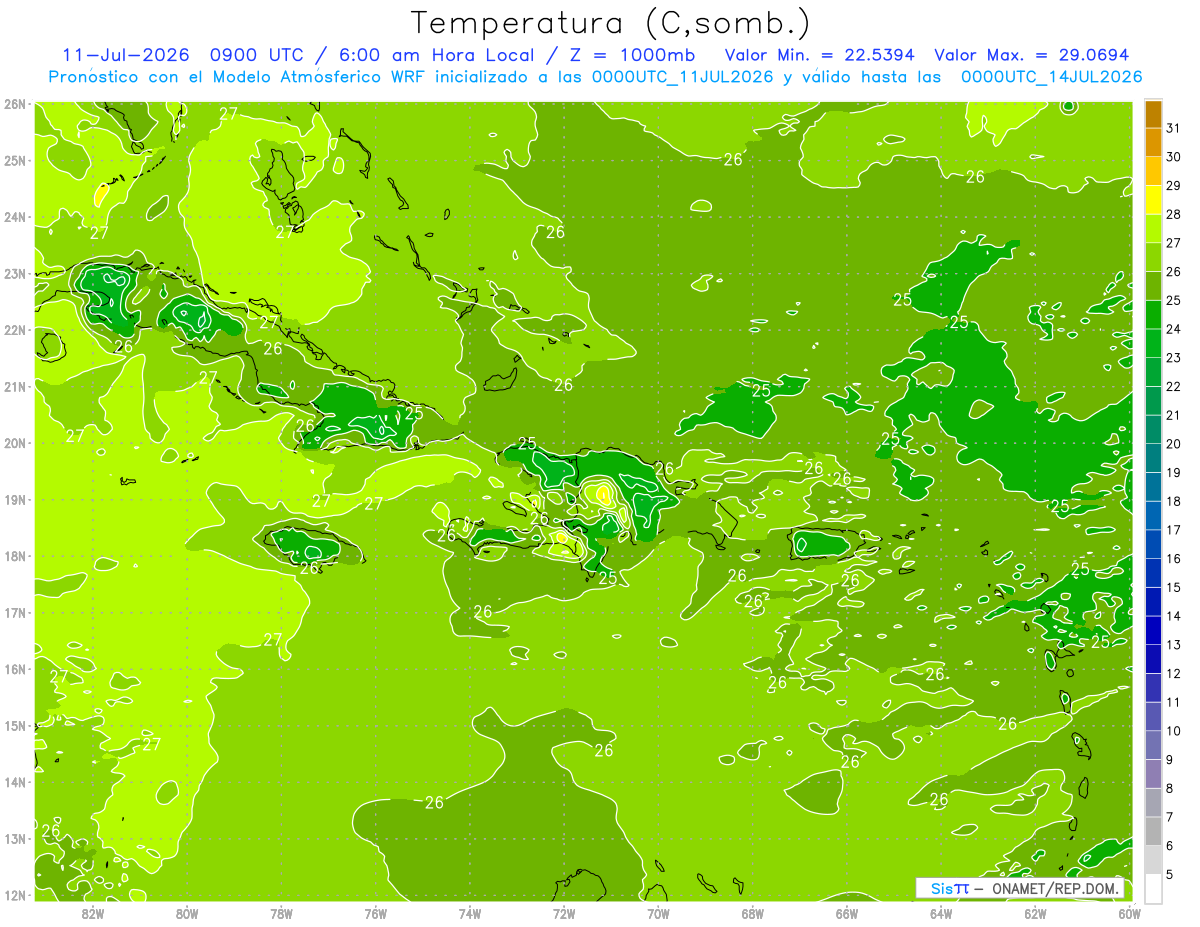Click the '76W' longitude axis label
This screenshot has width=1200, height=927.
tap(375, 914)
